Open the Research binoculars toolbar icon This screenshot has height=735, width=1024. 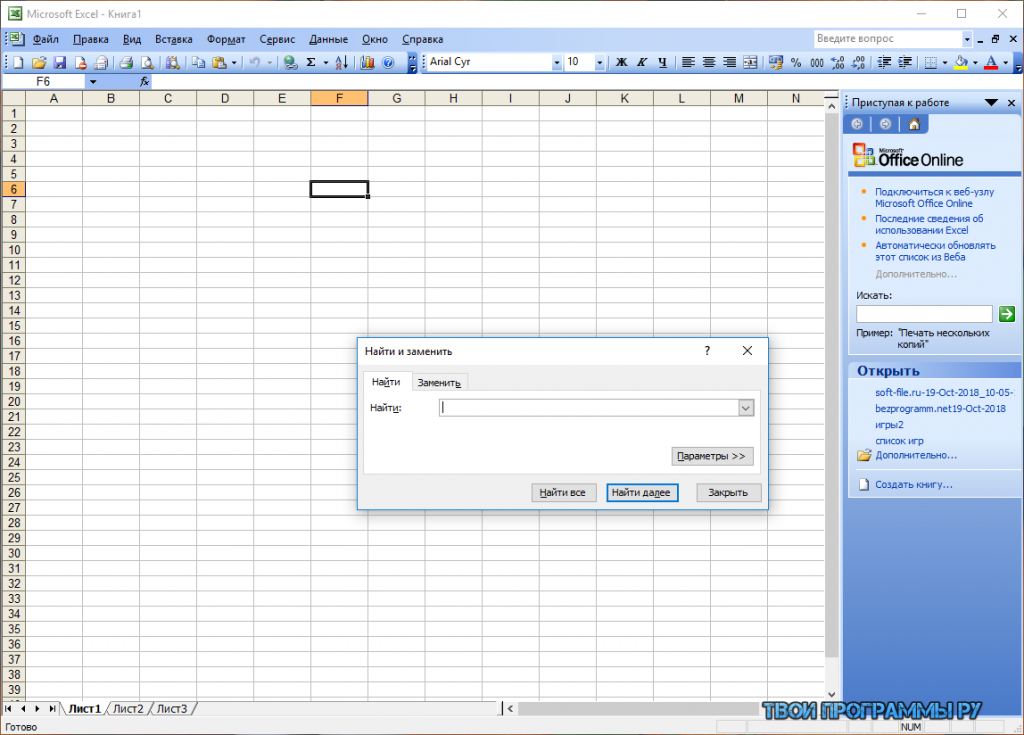[x=172, y=63]
